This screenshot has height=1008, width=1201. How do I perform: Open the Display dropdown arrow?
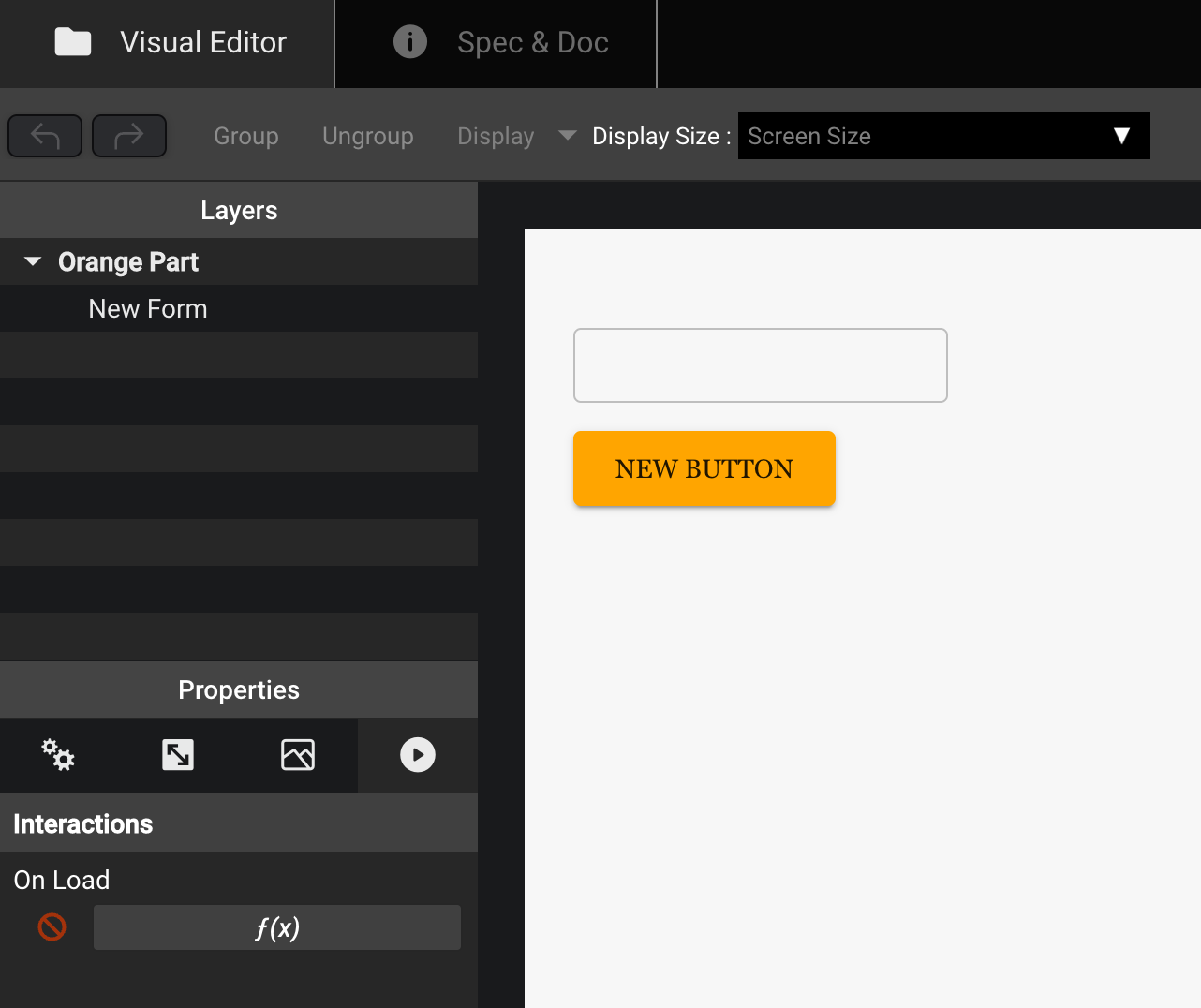(x=567, y=135)
